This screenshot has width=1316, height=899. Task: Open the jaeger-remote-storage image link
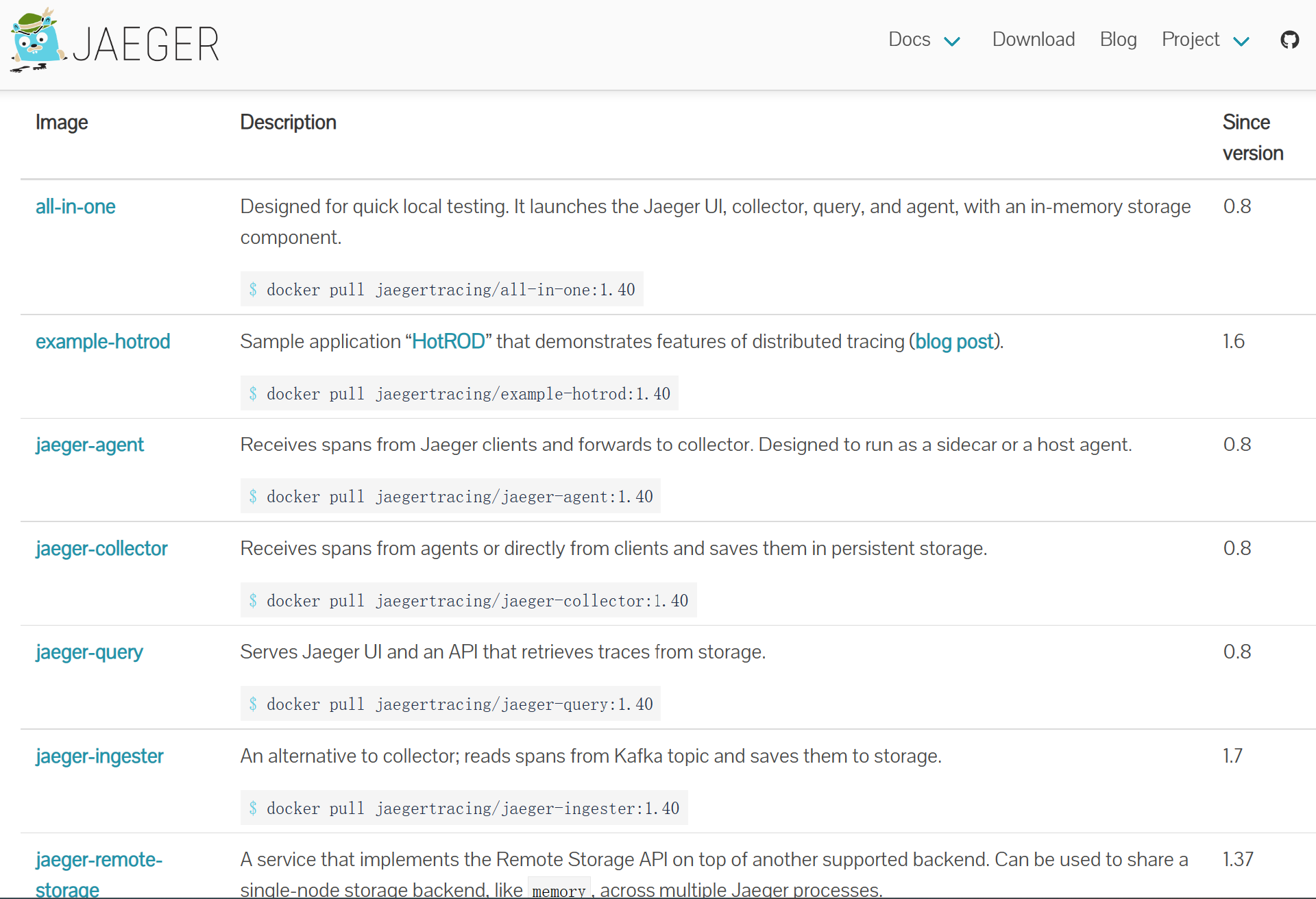pos(99,874)
